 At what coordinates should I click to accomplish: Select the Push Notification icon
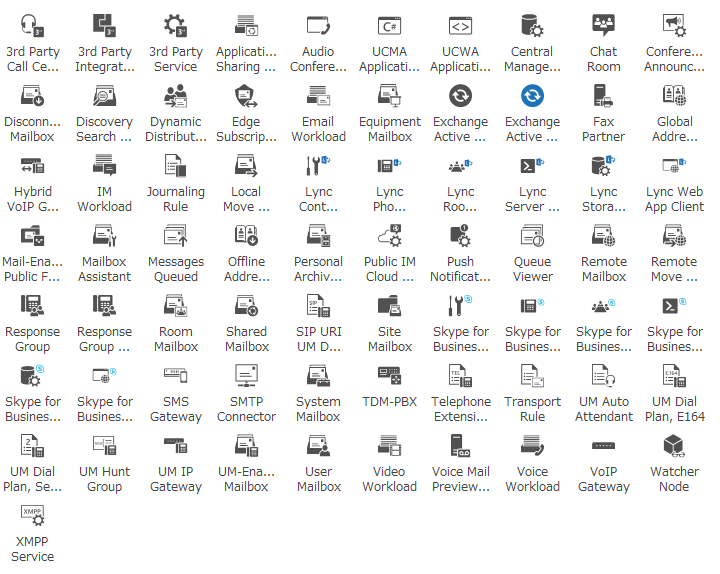pos(461,236)
